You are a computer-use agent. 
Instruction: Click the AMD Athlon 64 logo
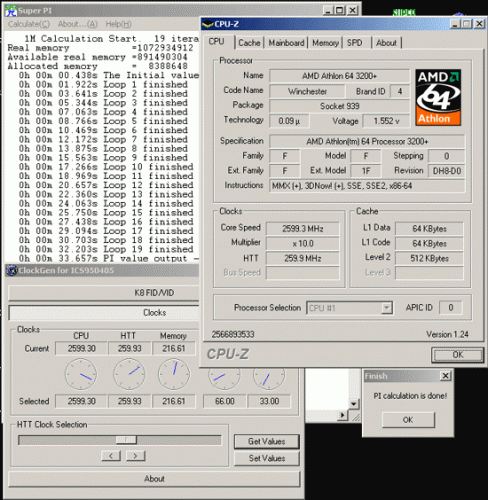[x=438, y=97]
